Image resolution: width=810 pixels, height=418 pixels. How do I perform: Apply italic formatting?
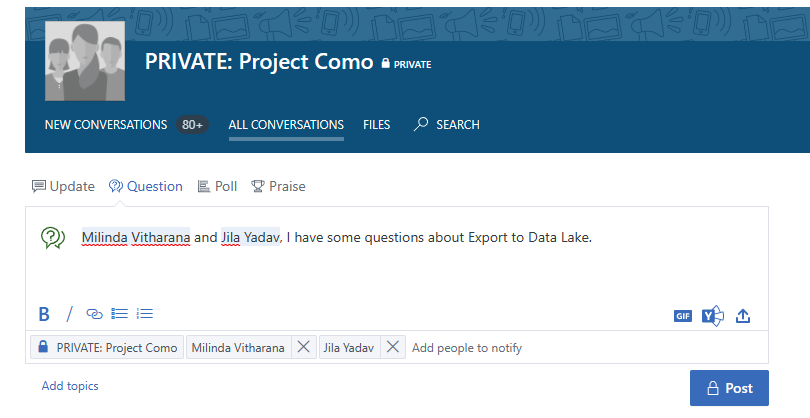[69, 314]
